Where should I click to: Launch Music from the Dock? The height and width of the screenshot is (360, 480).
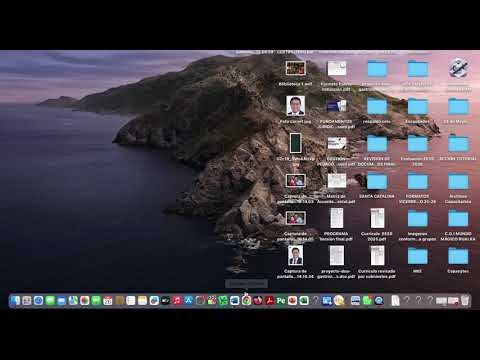pyautogui.click(x=177, y=301)
